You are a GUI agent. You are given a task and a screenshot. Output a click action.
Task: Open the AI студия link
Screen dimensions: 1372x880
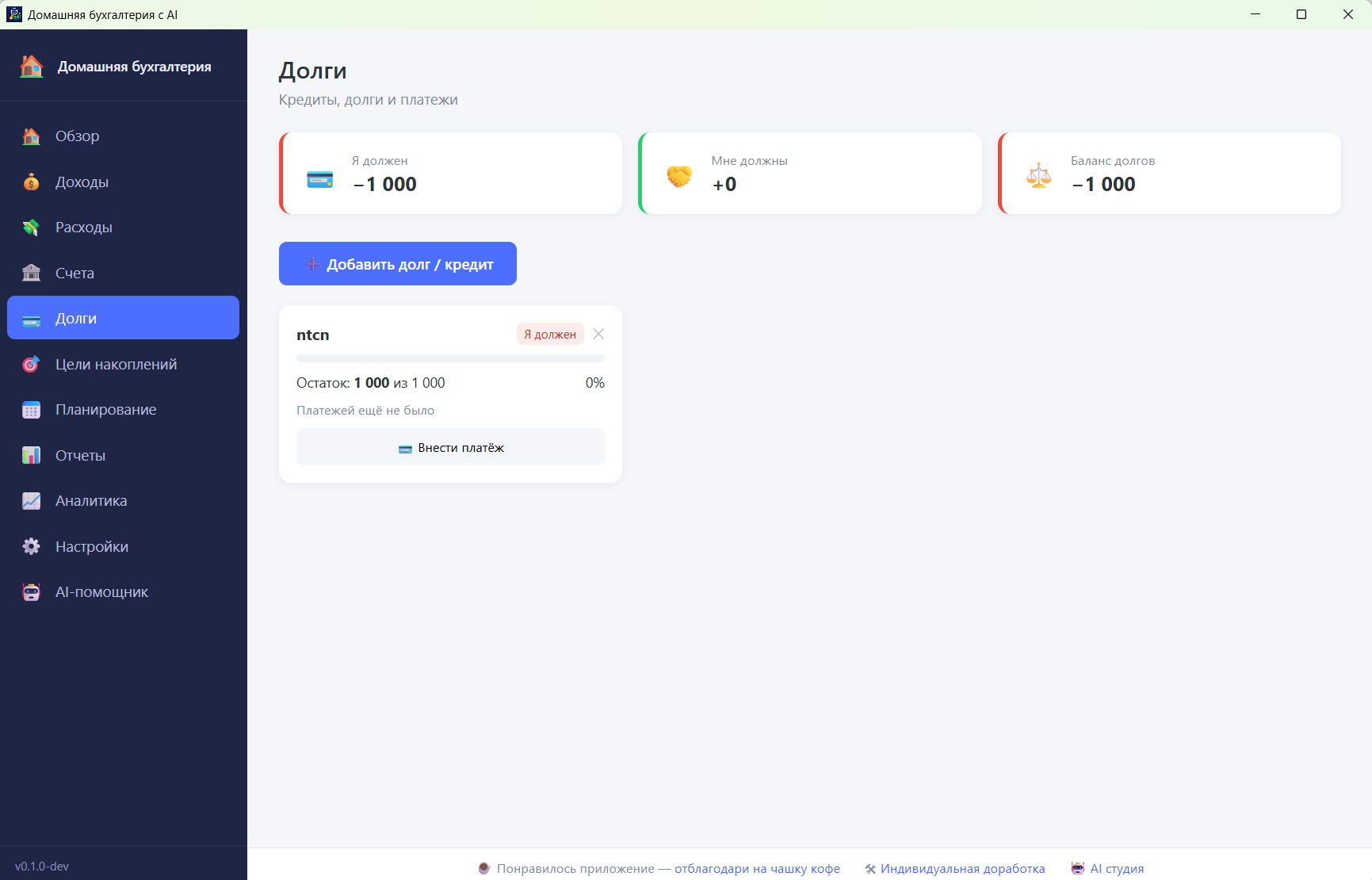point(1117,869)
